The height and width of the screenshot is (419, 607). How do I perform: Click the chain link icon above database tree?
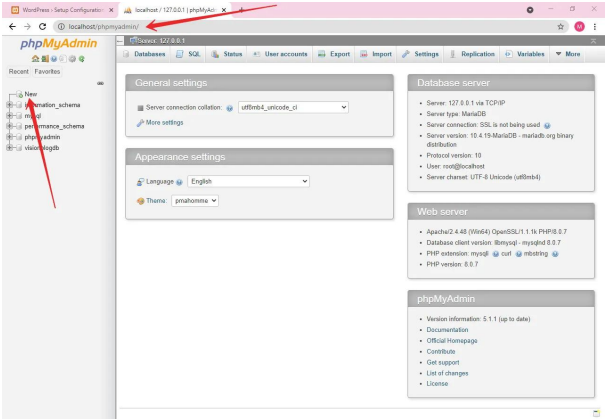coord(100,83)
